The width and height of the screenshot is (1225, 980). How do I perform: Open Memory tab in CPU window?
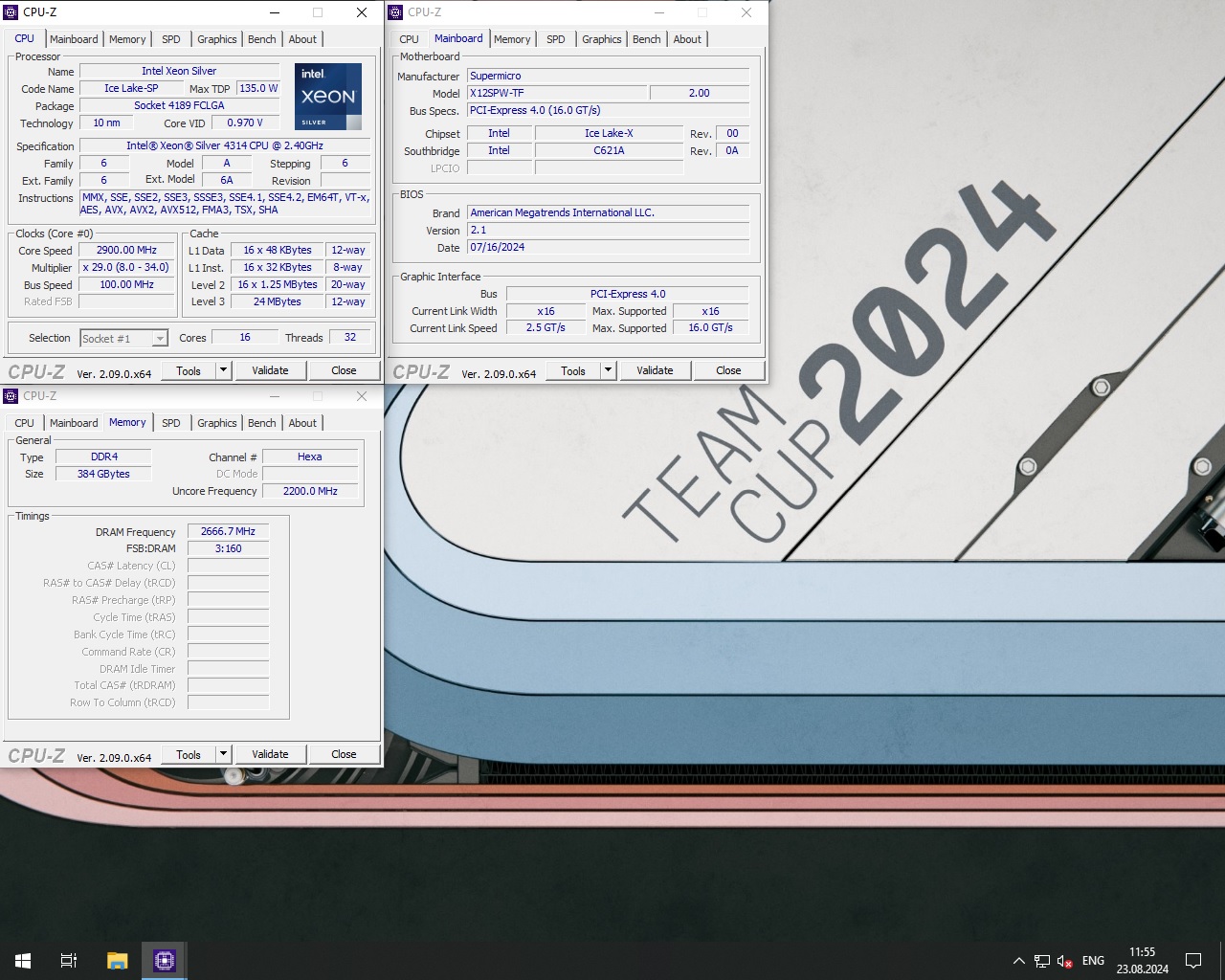coord(127,39)
